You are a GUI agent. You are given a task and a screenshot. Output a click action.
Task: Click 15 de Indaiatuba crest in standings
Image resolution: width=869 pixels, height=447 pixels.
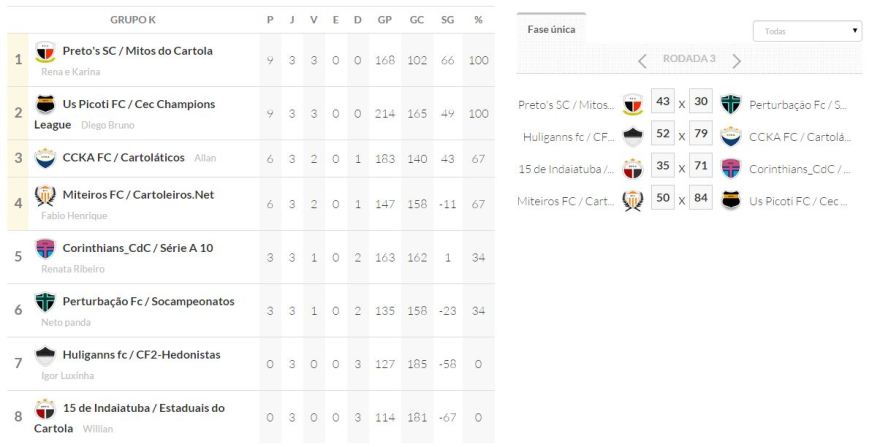coord(45,408)
